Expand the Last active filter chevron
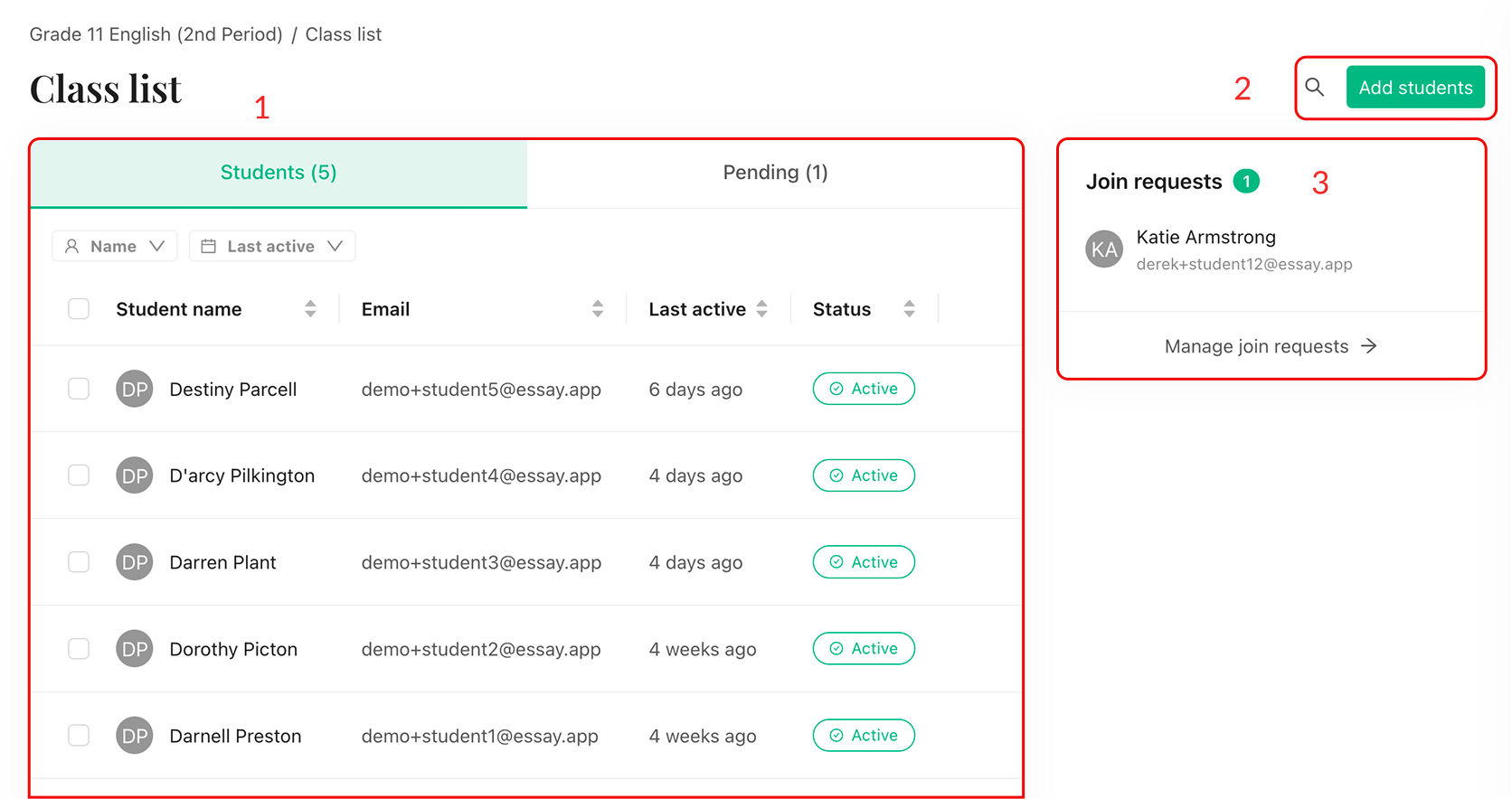1512x799 pixels. [335, 246]
